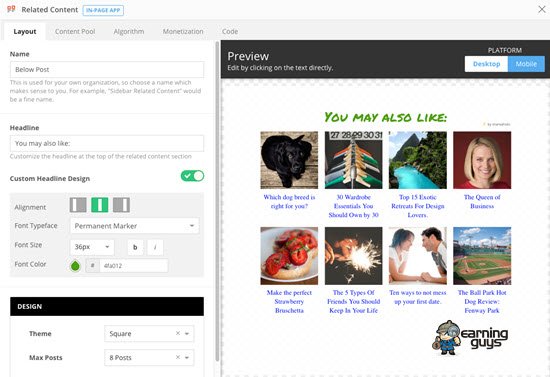Open 'Top 15 Exotic Retreats' link
This screenshot has width=550, height=377.
coord(418,206)
